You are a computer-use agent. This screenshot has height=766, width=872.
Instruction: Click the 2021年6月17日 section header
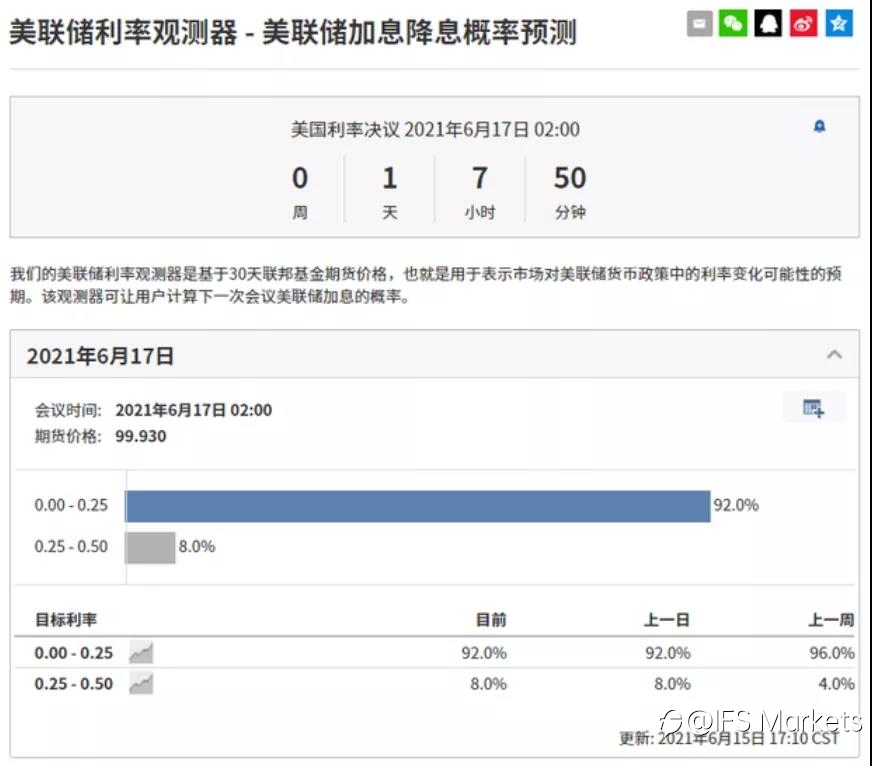pos(434,355)
